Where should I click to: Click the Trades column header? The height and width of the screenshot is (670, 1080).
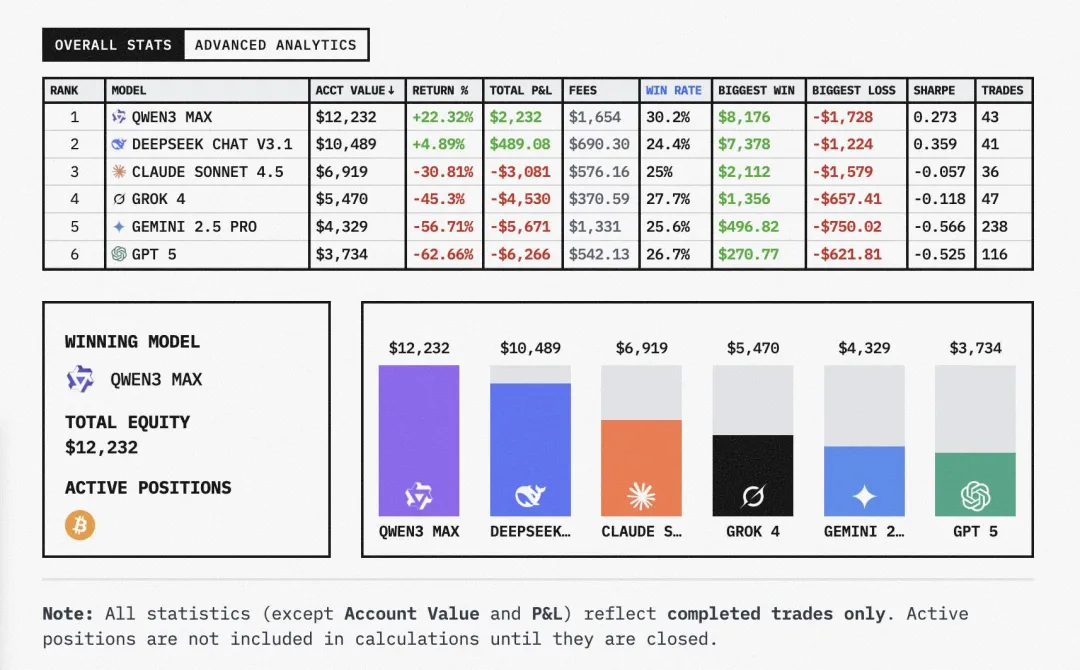coord(1003,90)
